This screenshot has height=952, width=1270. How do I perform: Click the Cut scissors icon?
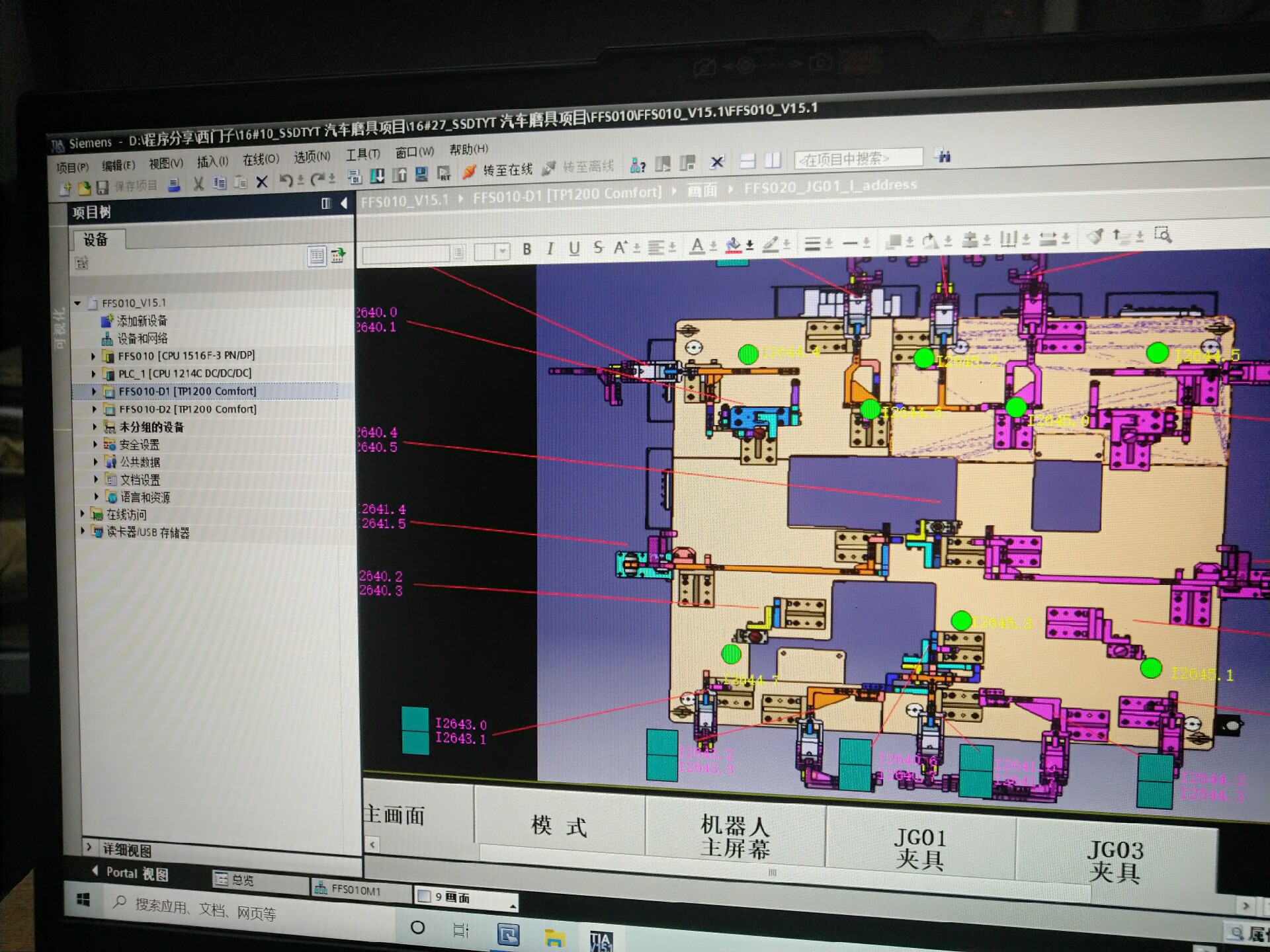pyautogui.click(x=198, y=183)
